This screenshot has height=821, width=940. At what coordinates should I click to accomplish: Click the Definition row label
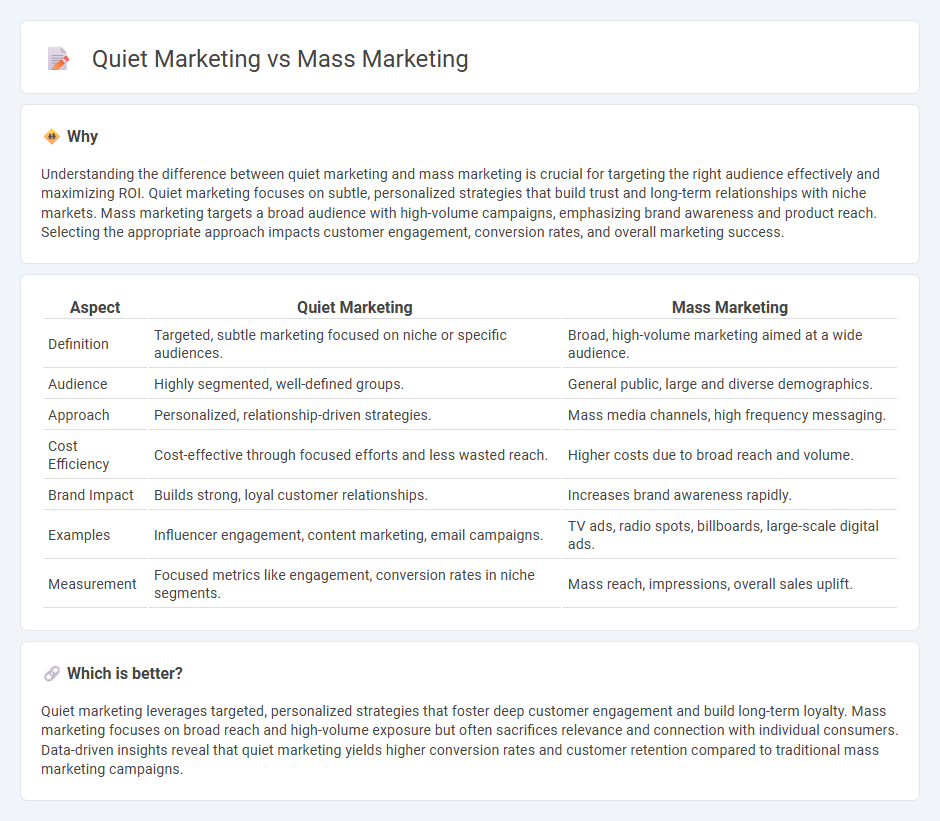pos(79,344)
